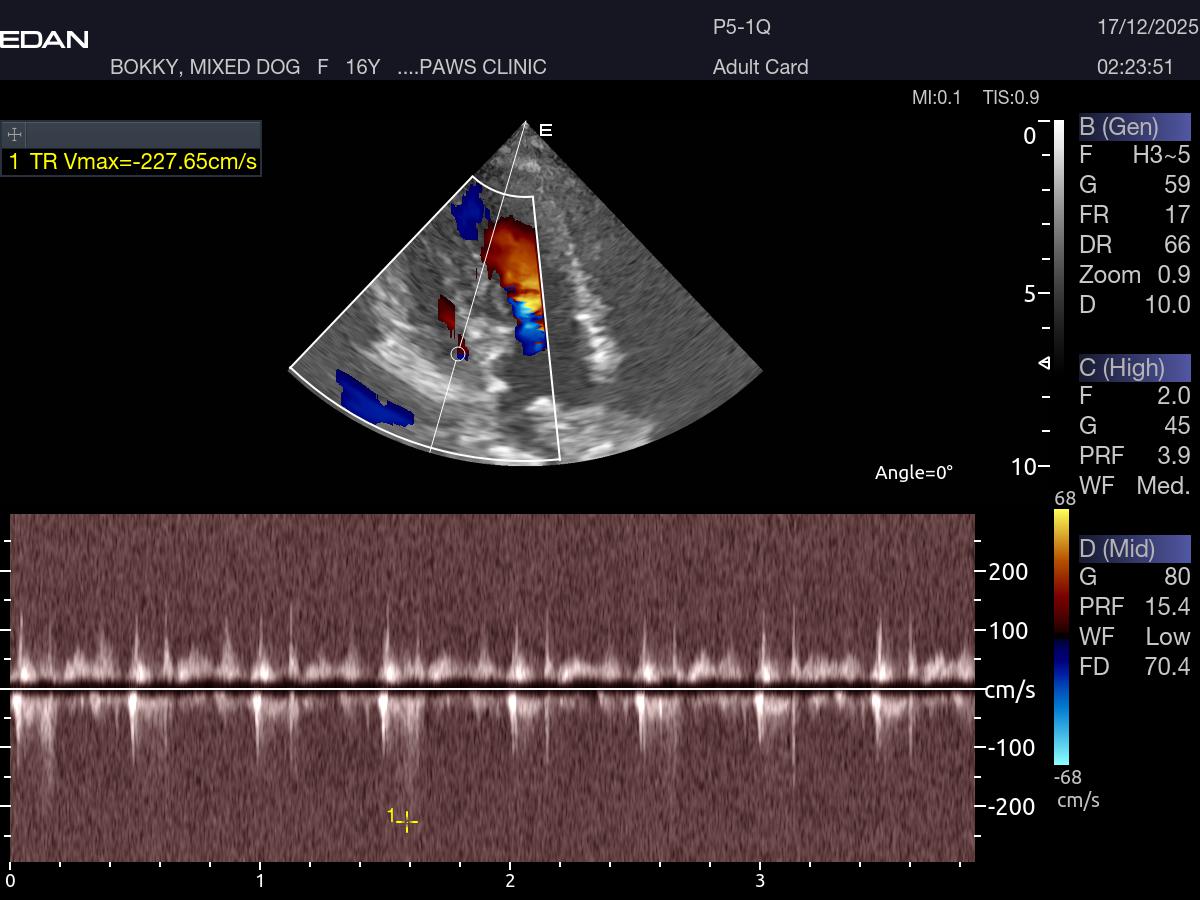Click the focus position triangle on depth scale
This screenshot has width=1200, height=900.
click(x=1045, y=362)
